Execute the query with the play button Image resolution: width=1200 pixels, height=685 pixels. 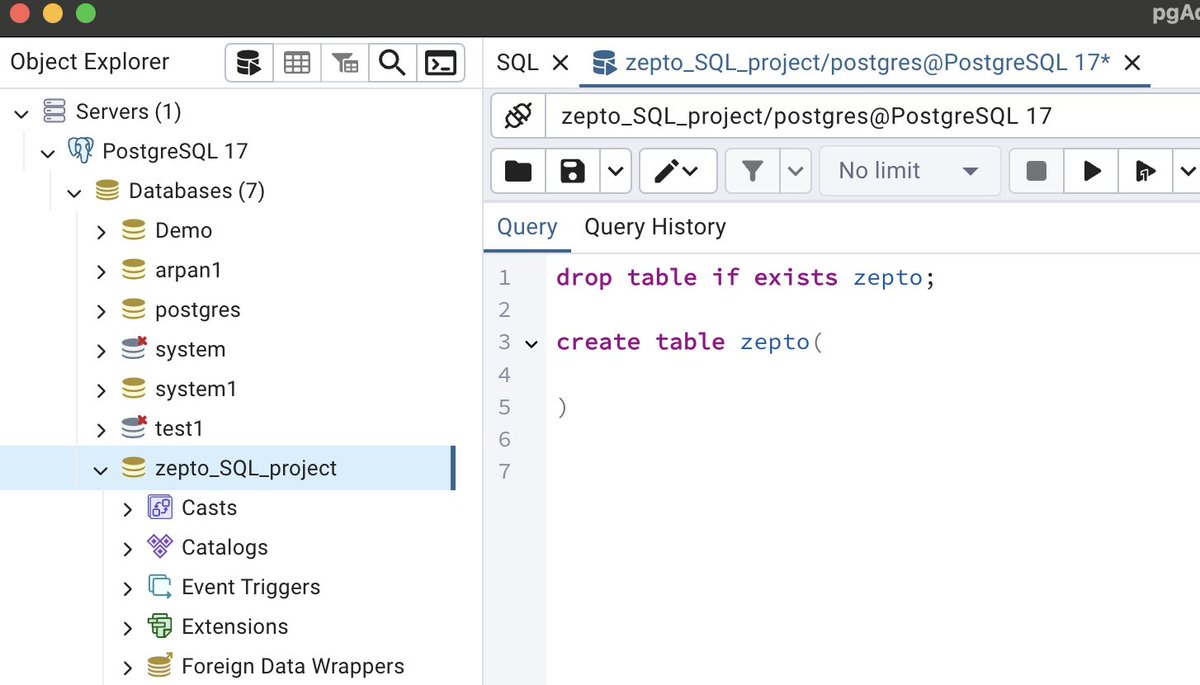(x=1092, y=171)
